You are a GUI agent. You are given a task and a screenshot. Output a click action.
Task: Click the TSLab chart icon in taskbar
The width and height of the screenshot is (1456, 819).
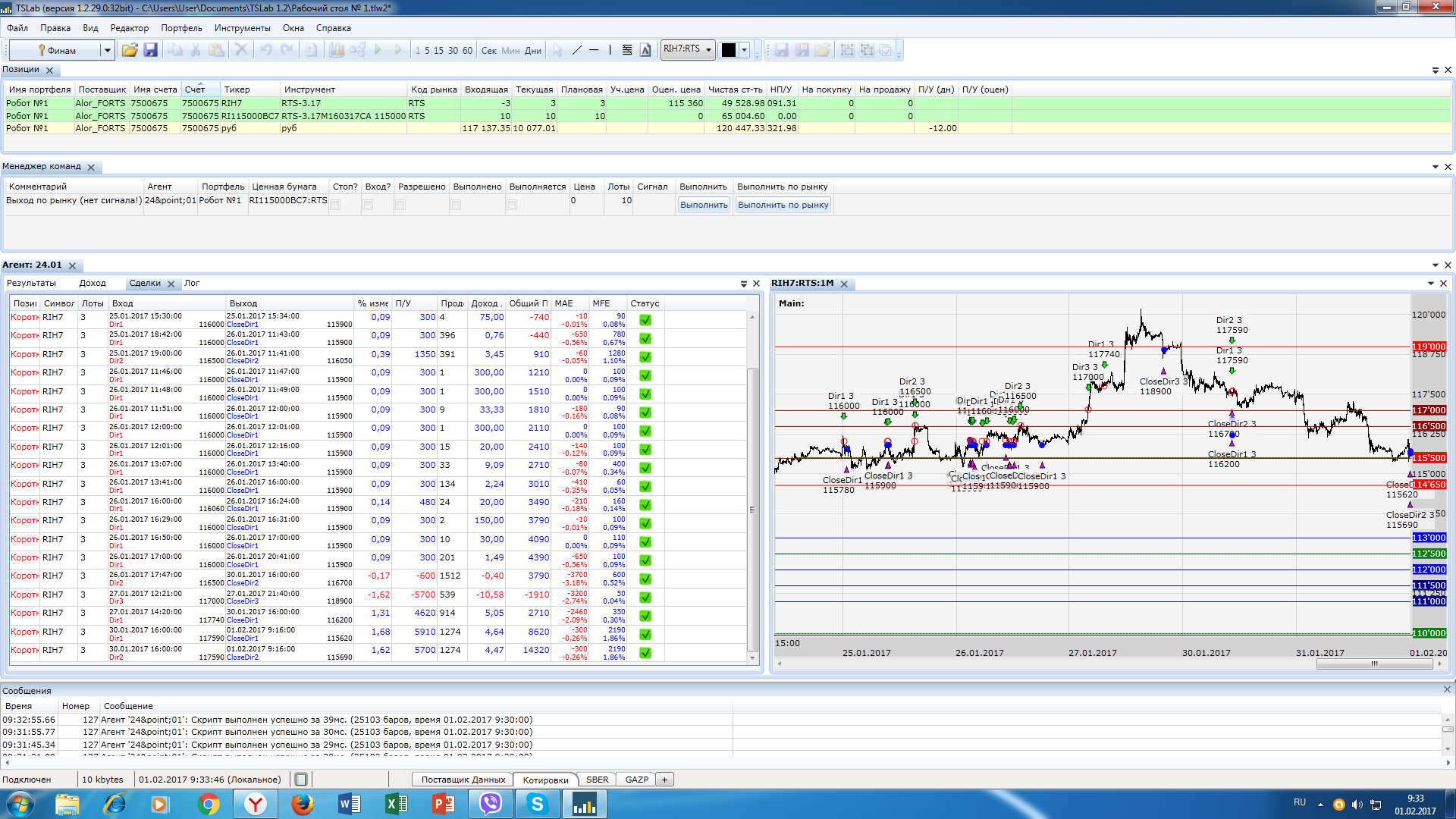(584, 804)
